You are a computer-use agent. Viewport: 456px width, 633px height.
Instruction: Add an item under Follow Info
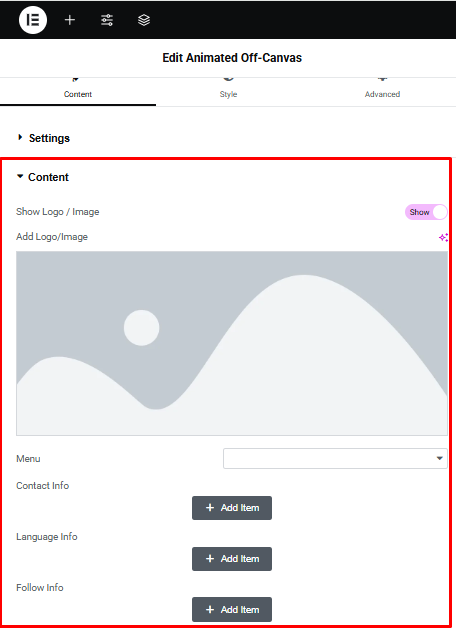232,610
